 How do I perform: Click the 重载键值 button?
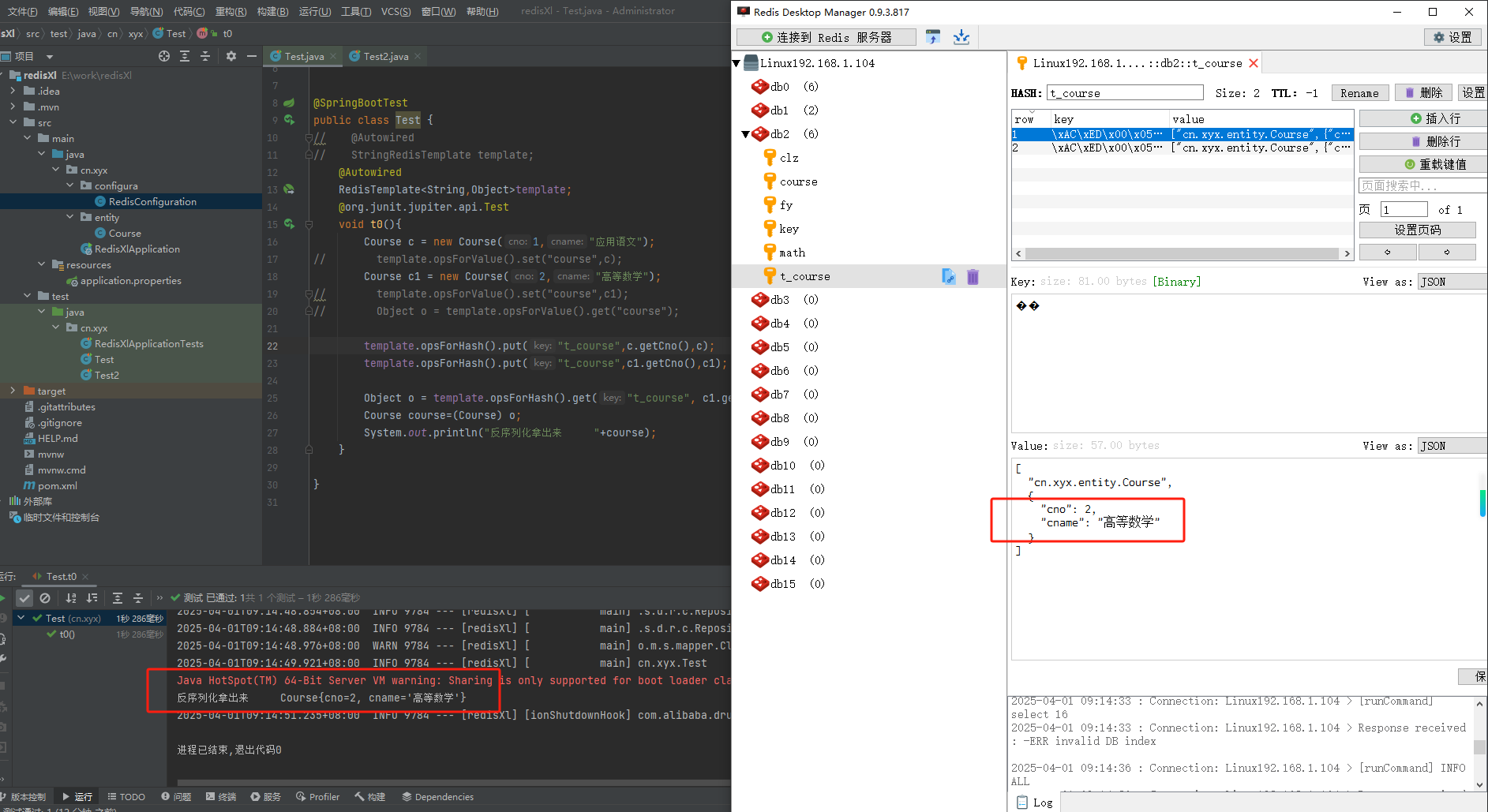(x=1421, y=163)
